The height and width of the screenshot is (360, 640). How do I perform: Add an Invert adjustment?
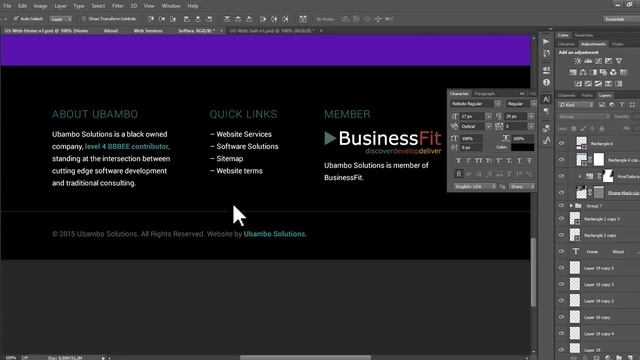(x=578, y=84)
